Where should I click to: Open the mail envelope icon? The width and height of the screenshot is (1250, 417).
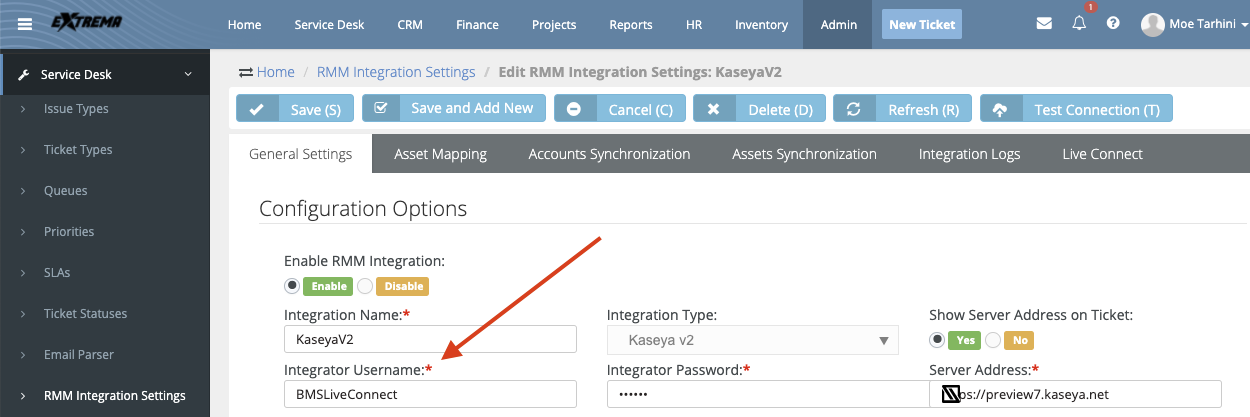click(1044, 24)
